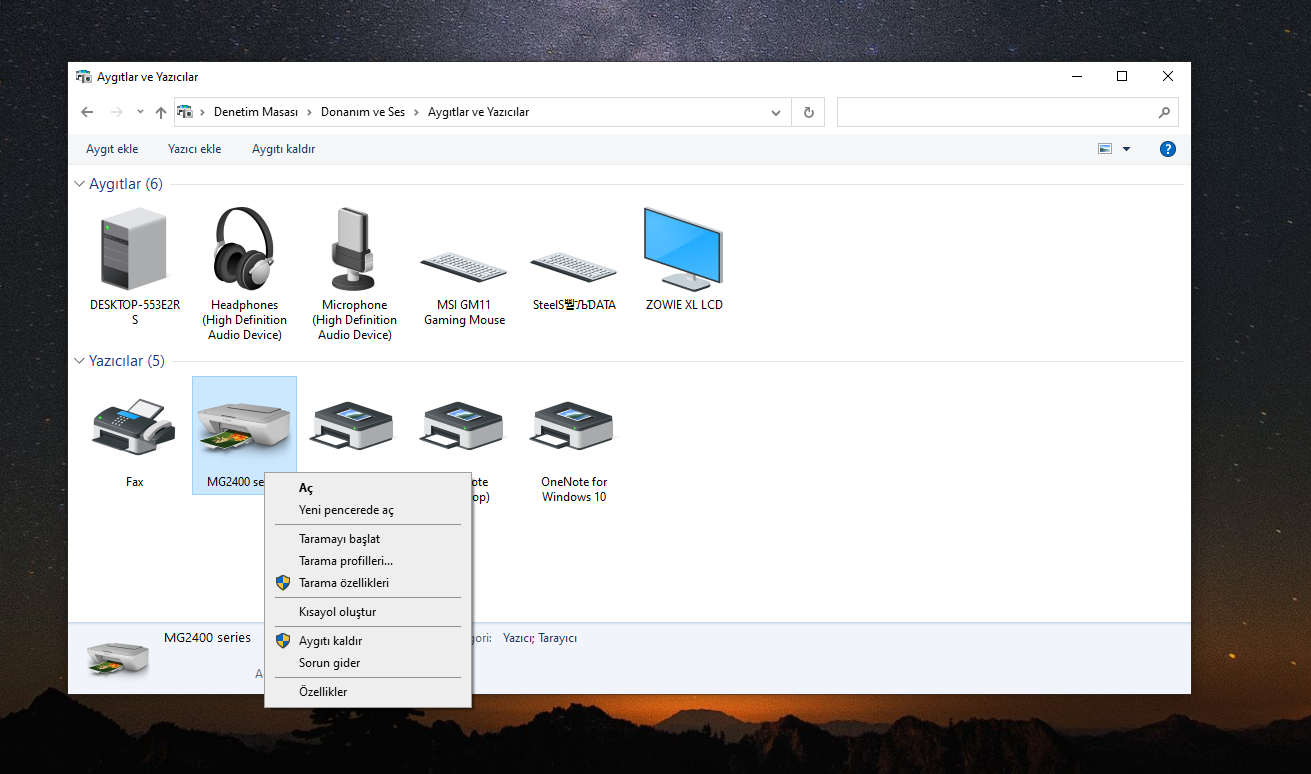Viewport: 1311px width, 774px height.
Task: Select the OneNote for Windows 10 printer
Action: (x=574, y=427)
